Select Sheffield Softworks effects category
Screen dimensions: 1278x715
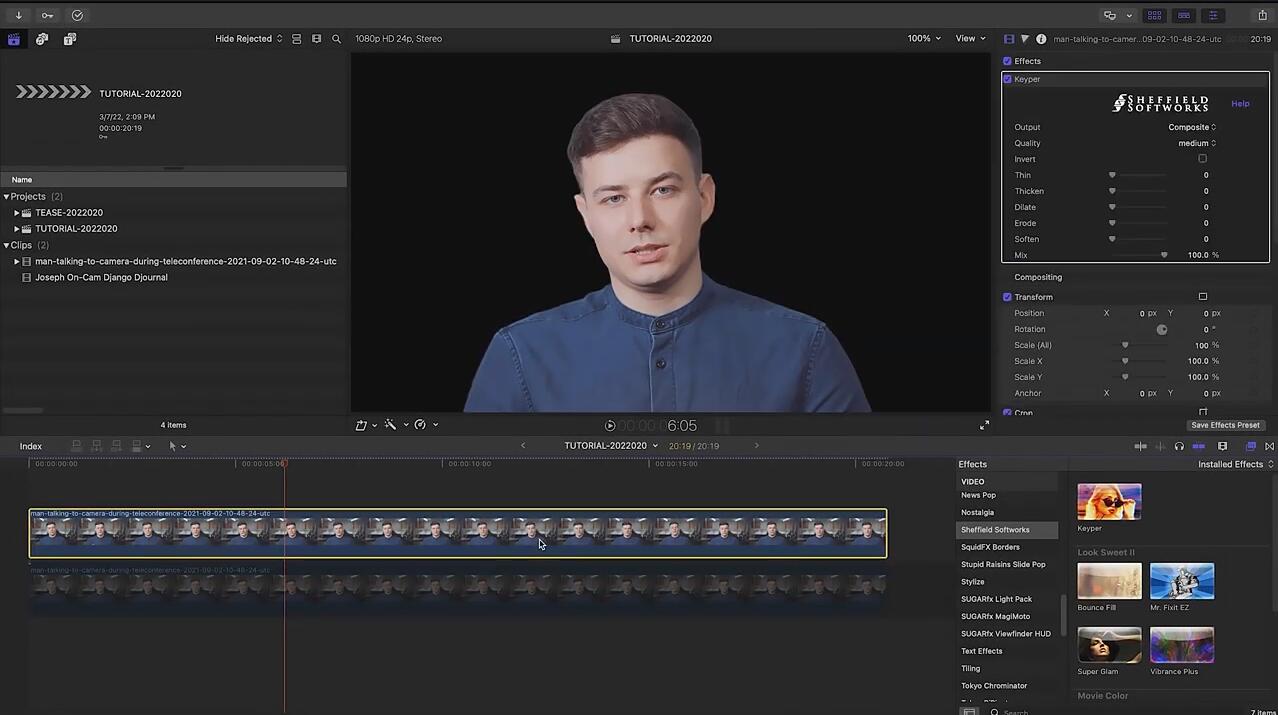click(1007, 530)
